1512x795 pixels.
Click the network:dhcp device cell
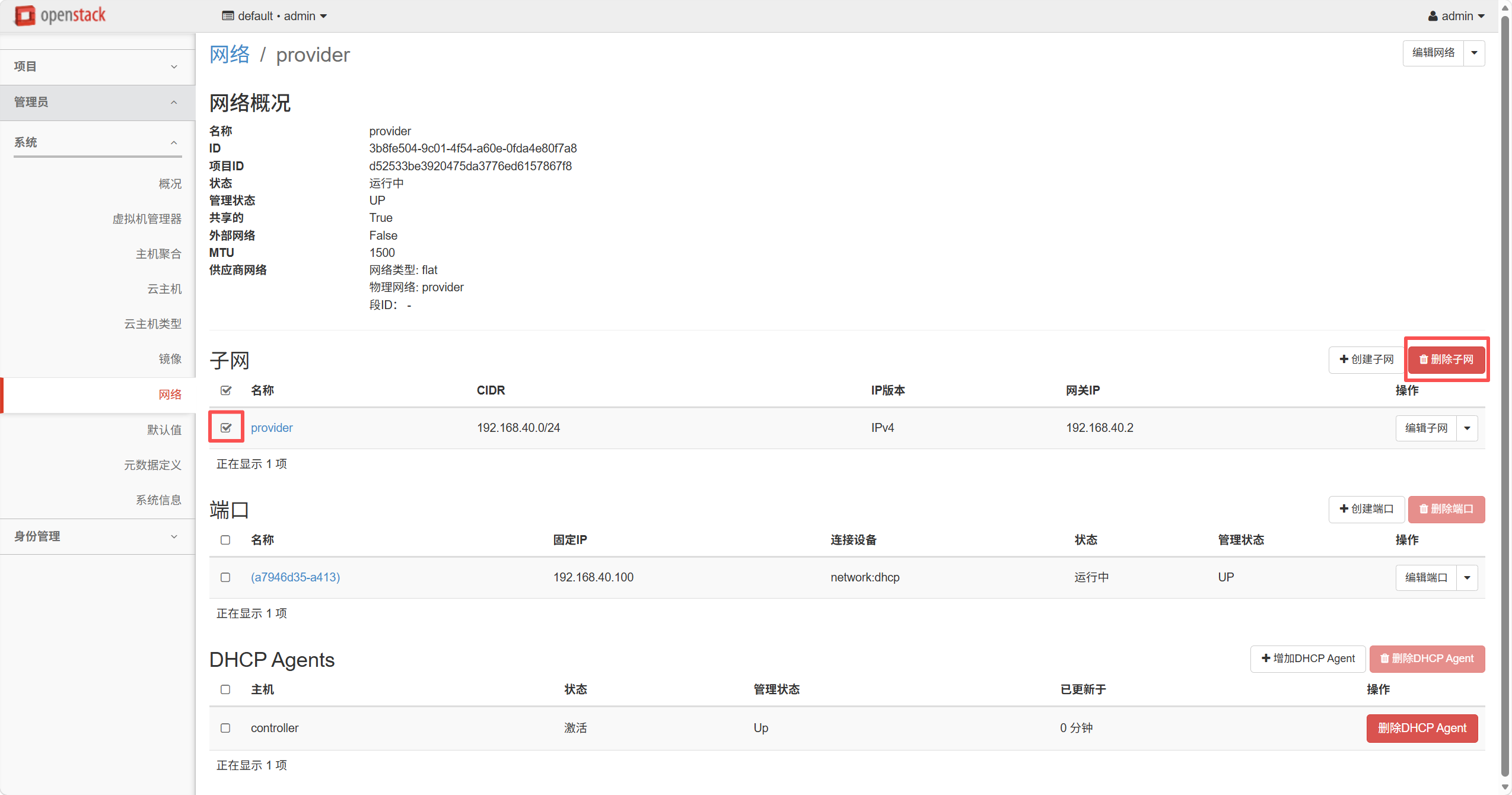865,577
